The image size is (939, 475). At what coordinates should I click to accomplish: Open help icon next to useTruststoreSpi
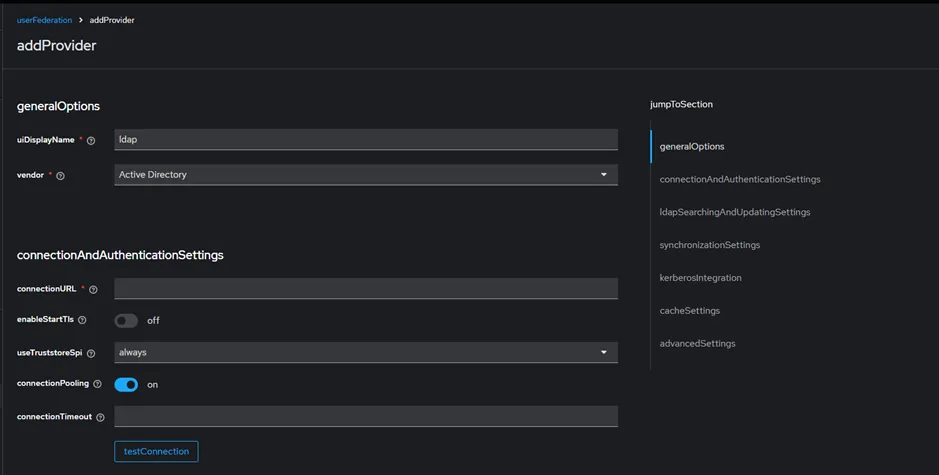click(x=91, y=354)
